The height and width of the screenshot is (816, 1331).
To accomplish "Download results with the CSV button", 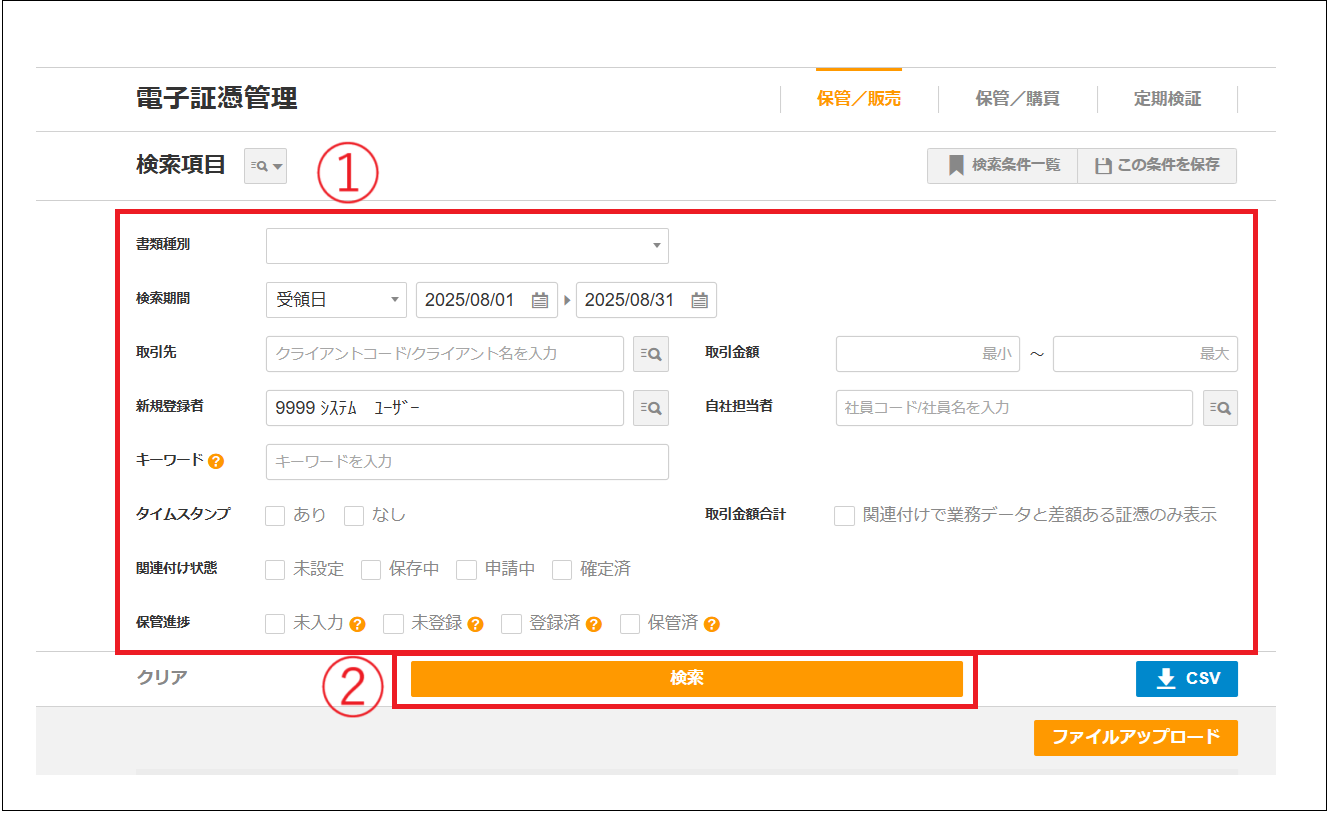I will point(1186,678).
